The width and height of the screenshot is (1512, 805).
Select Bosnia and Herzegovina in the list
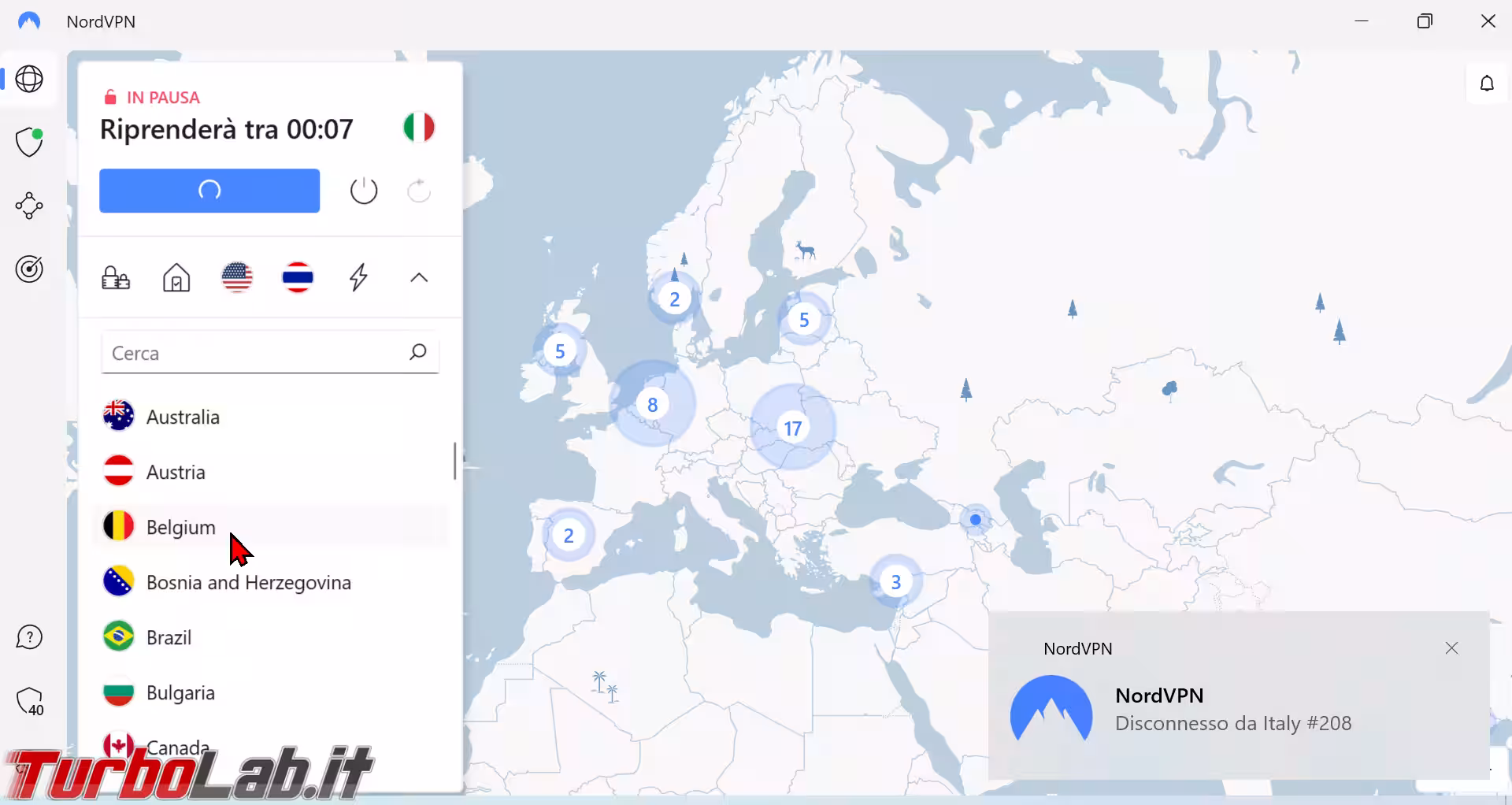[x=248, y=582]
